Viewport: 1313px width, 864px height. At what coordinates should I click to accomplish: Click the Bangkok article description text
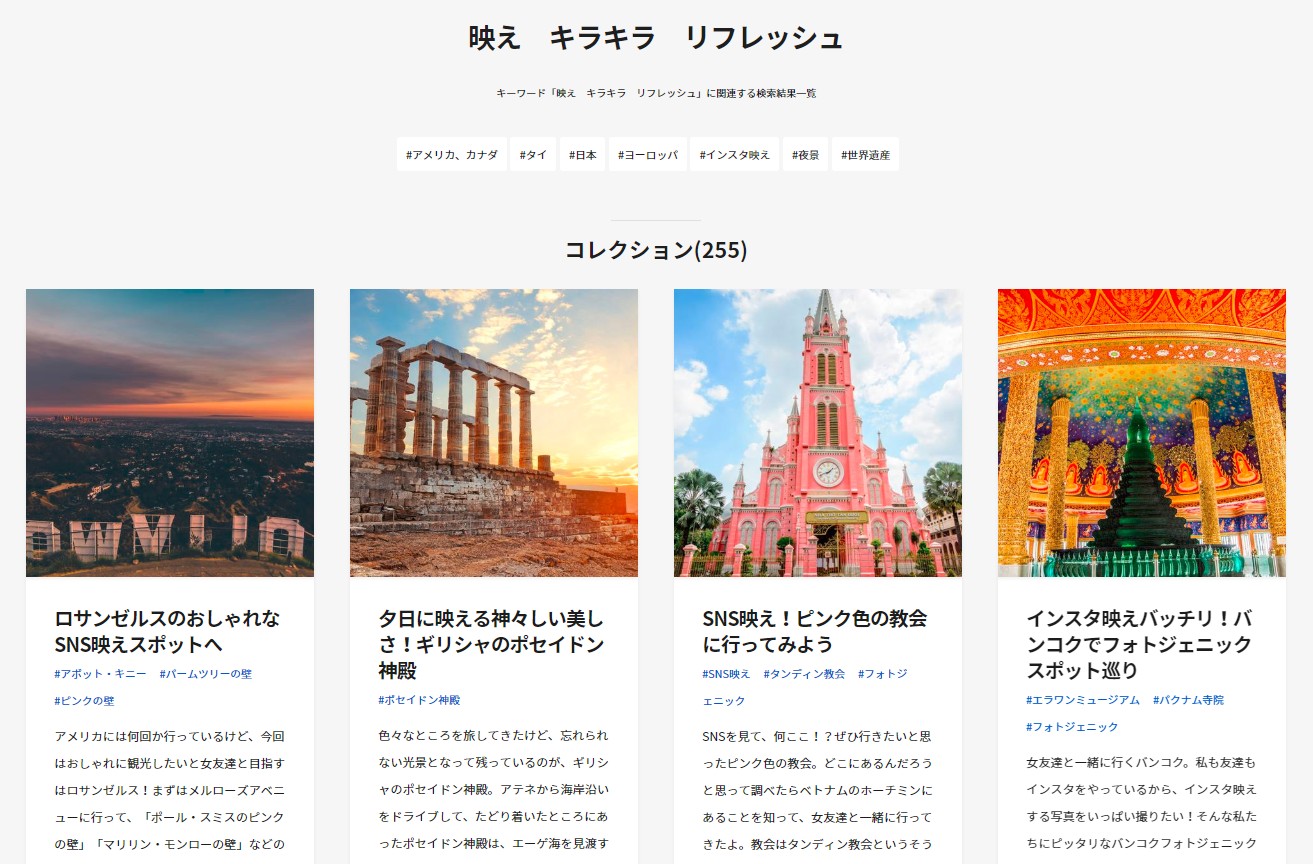1141,809
